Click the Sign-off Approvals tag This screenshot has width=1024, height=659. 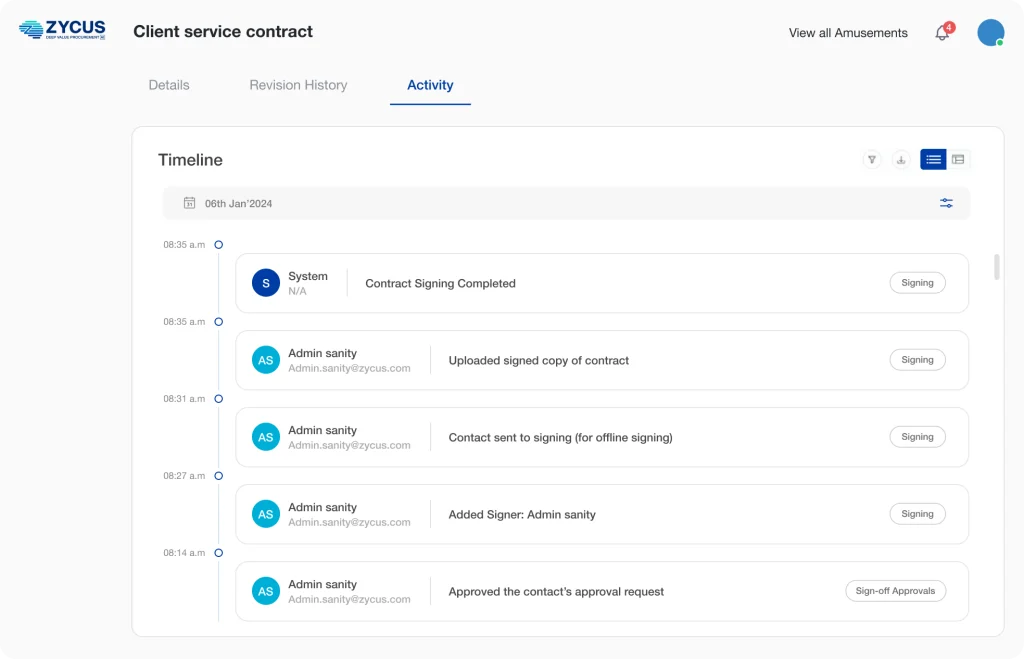[x=895, y=591]
